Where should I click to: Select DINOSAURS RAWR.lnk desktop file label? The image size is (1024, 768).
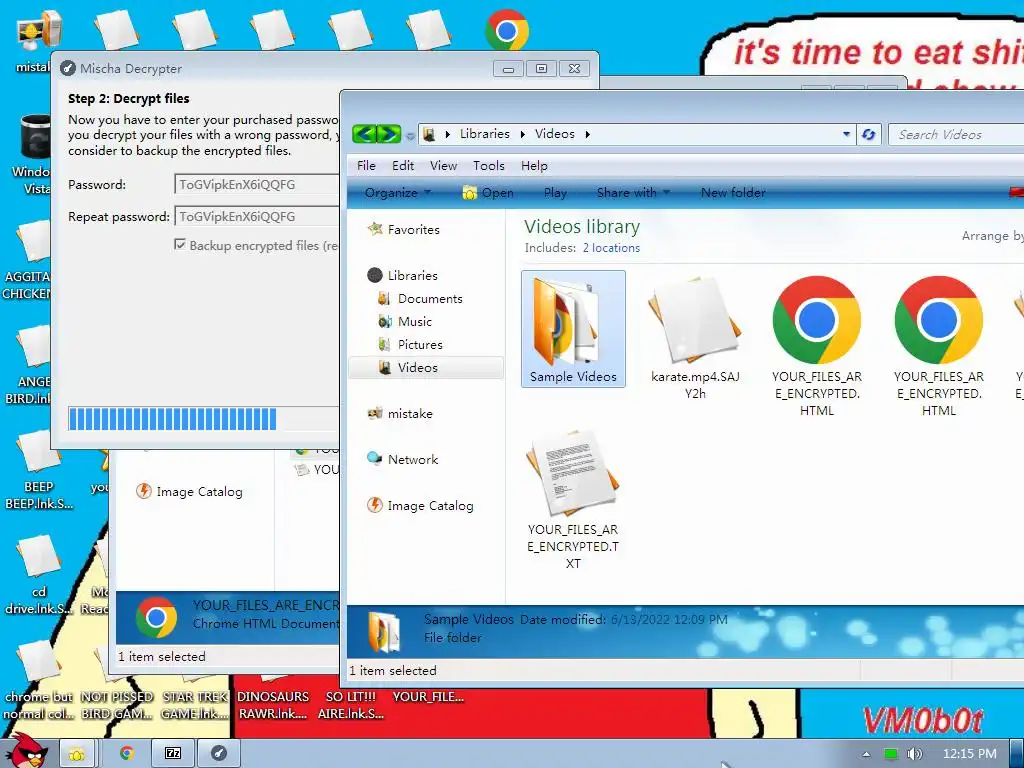point(272,705)
